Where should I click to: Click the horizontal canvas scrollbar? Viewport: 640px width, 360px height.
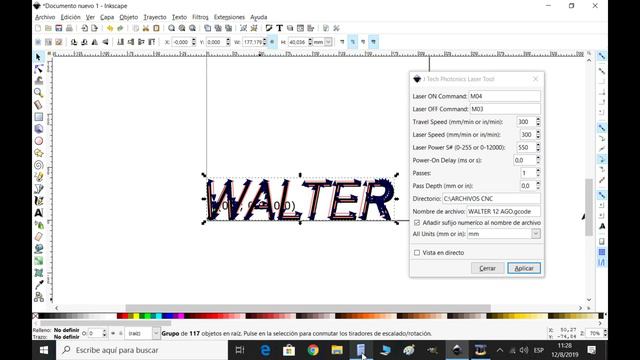pyautogui.click(x=308, y=308)
